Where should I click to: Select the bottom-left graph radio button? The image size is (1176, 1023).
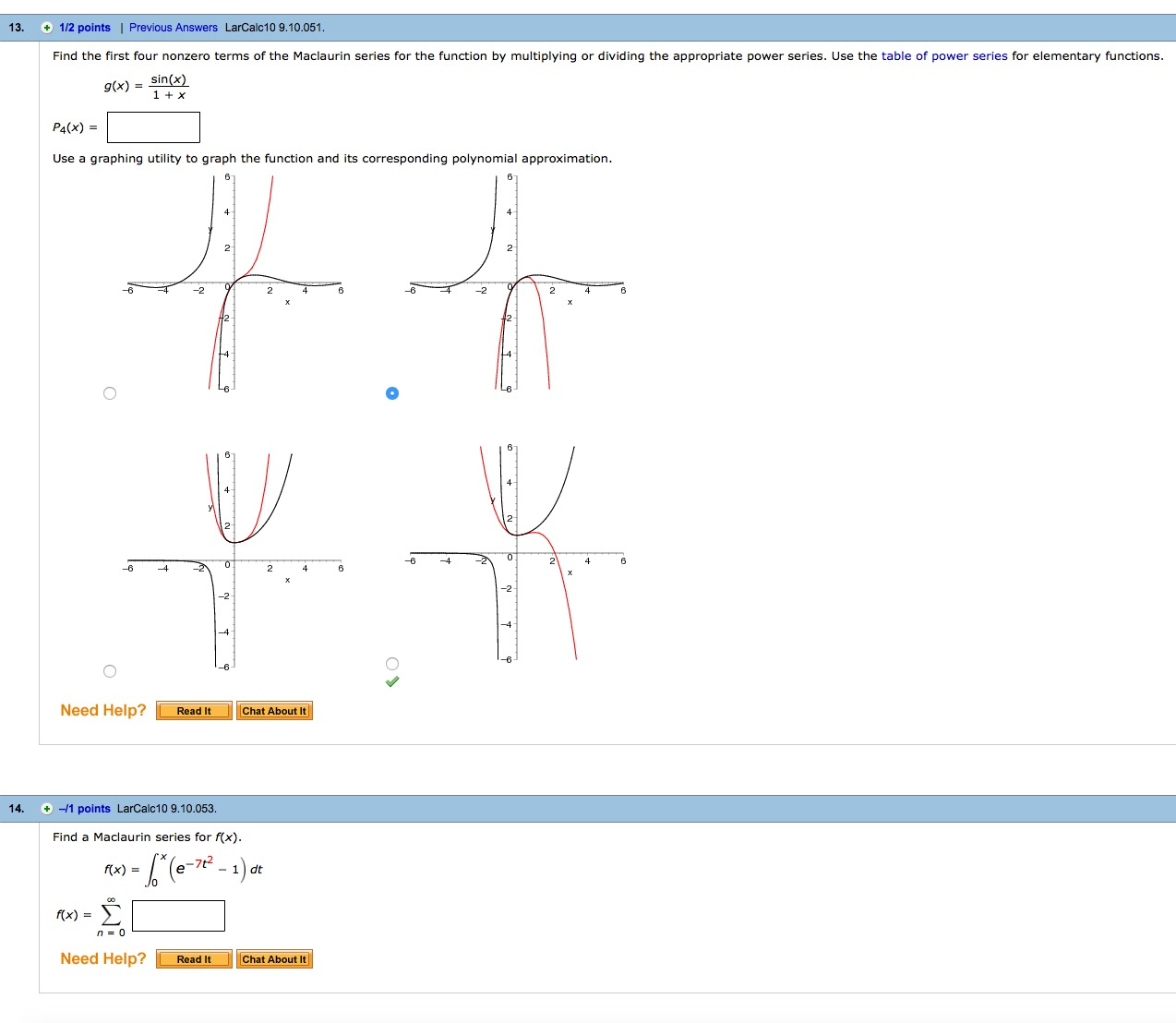pos(110,670)
